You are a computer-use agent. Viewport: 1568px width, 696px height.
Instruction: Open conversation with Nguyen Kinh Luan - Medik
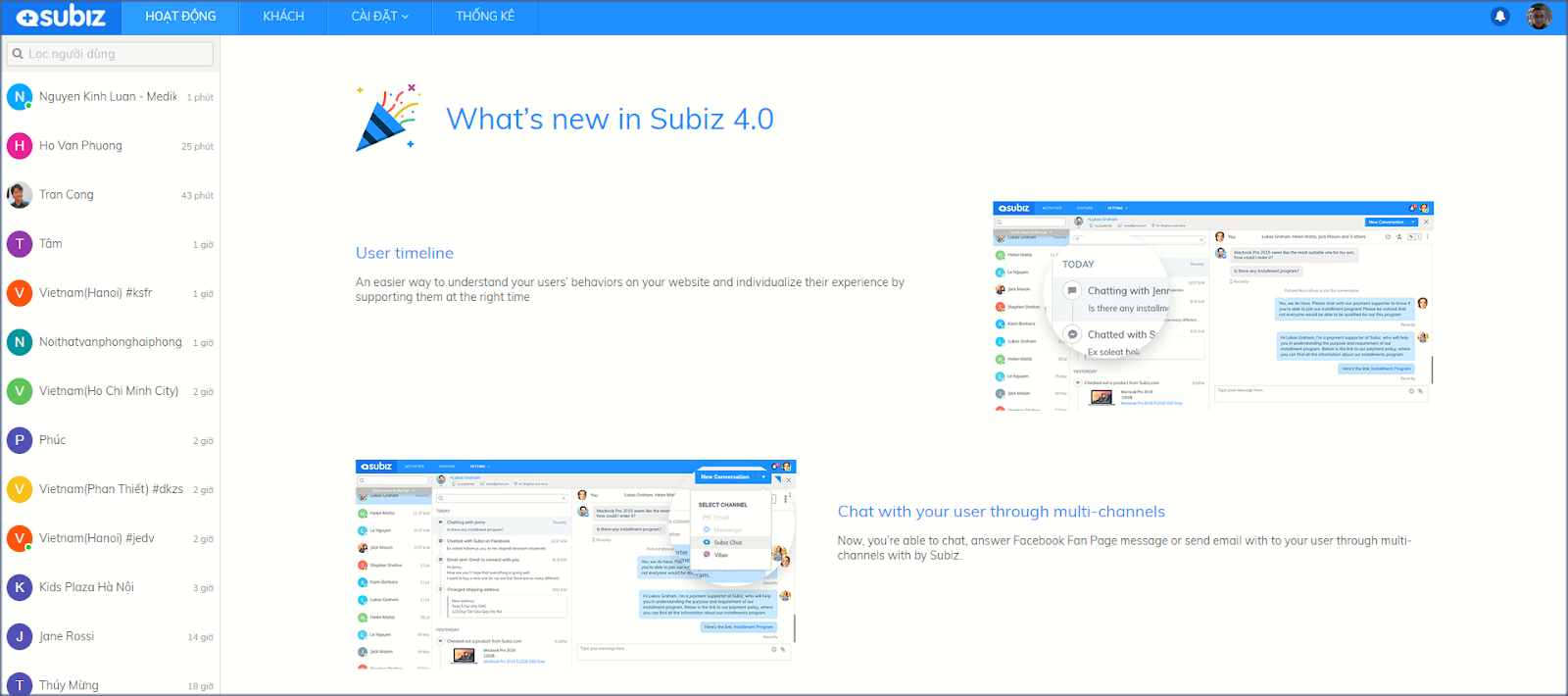pos(110,97)
